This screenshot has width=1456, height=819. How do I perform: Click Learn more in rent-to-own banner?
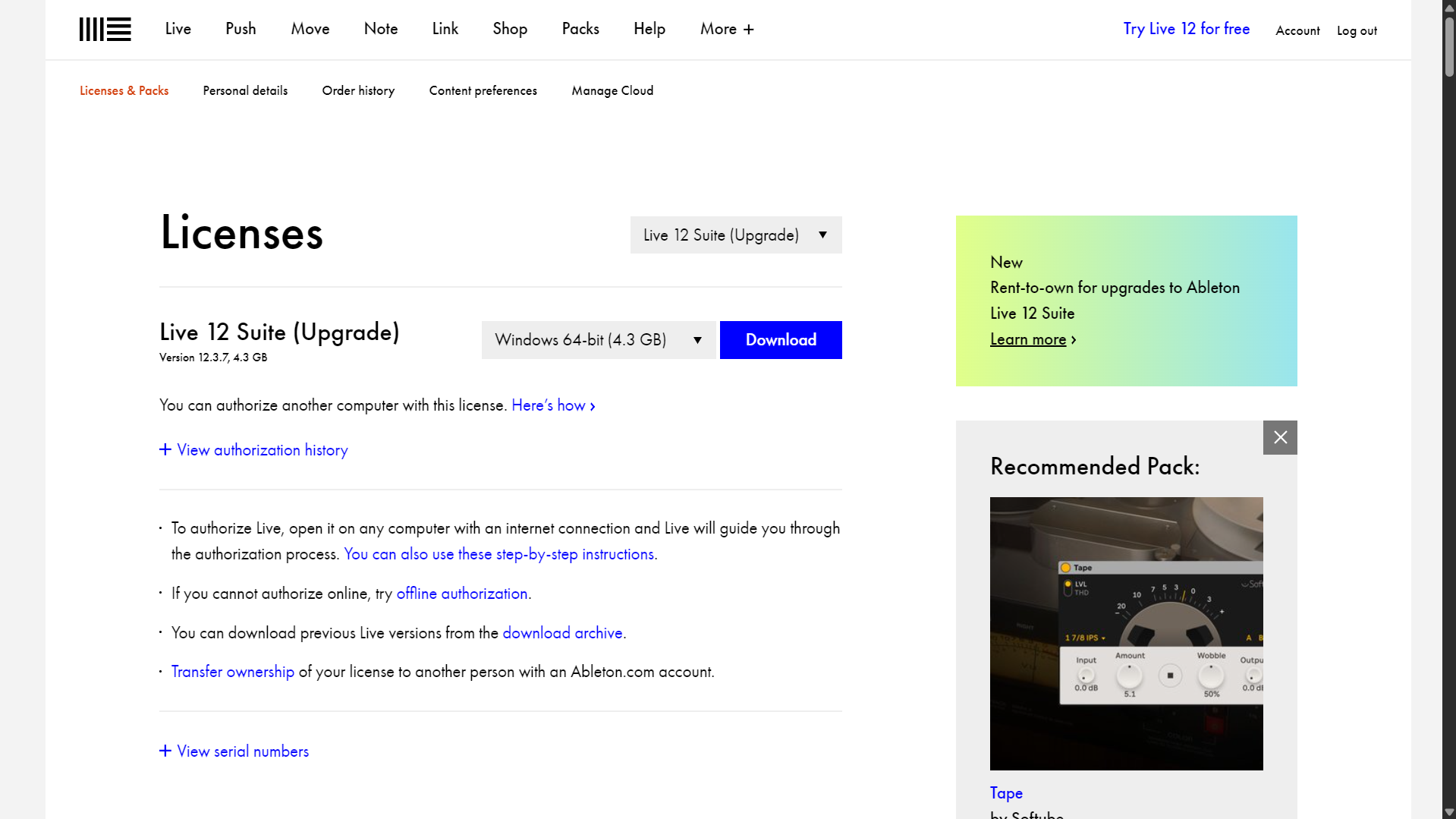point(1028,339)
